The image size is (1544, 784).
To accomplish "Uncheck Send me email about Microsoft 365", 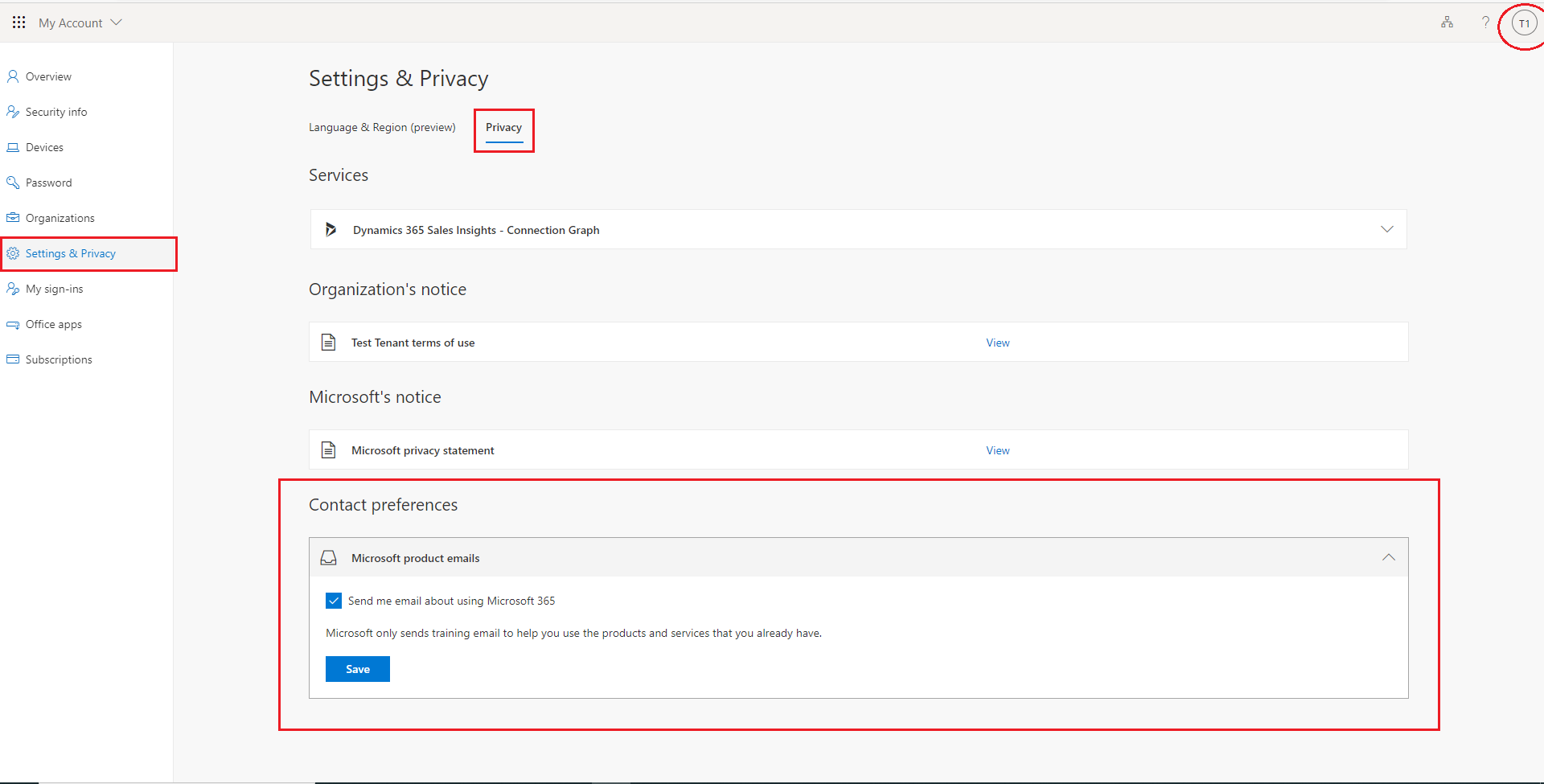I will [x=334, y=601].
